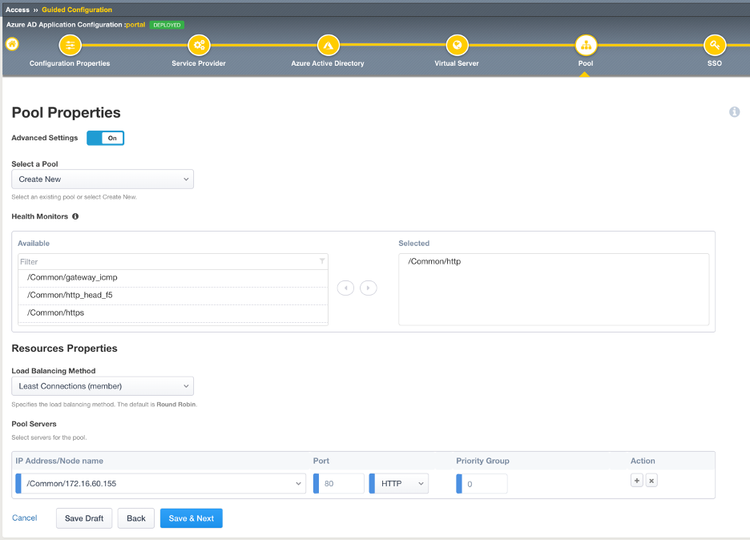Screen dimensions: 750x540
Task: Click the Guided Configuration breadcrumb
Action: (77, 9)
